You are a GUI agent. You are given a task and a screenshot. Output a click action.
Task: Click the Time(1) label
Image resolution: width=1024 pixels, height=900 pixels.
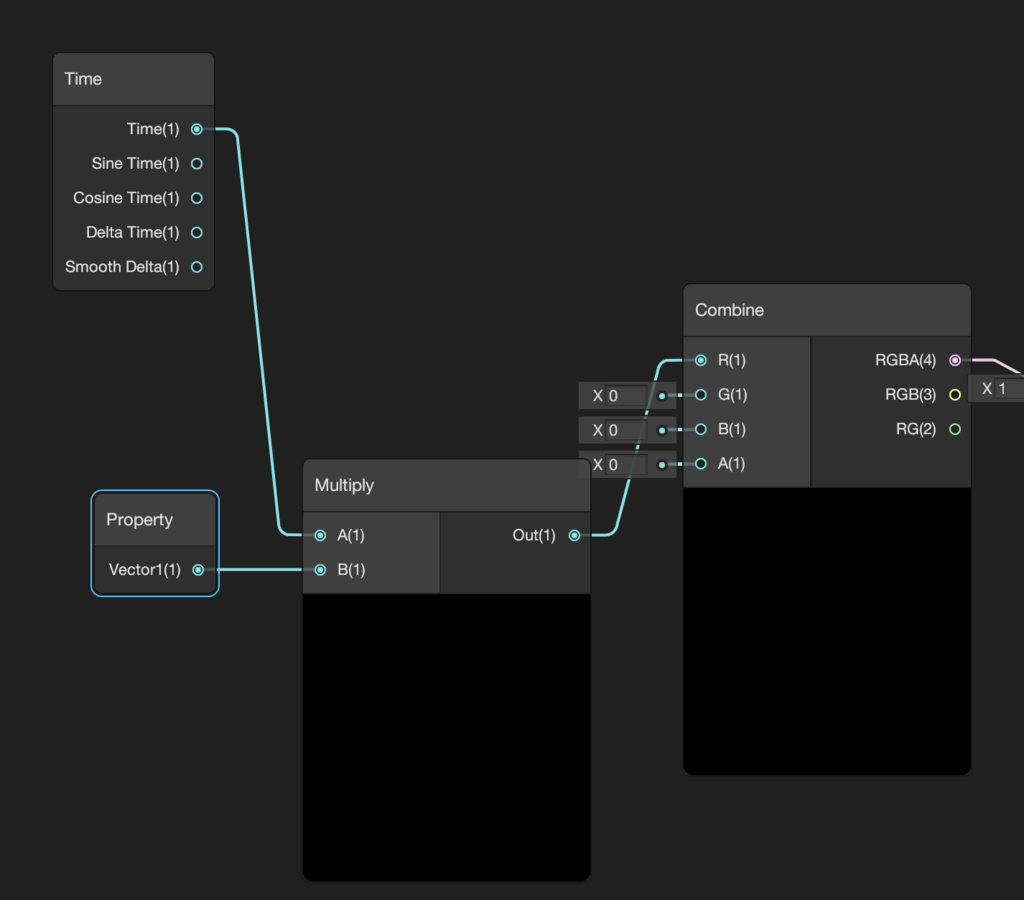(x=153, y=129)
